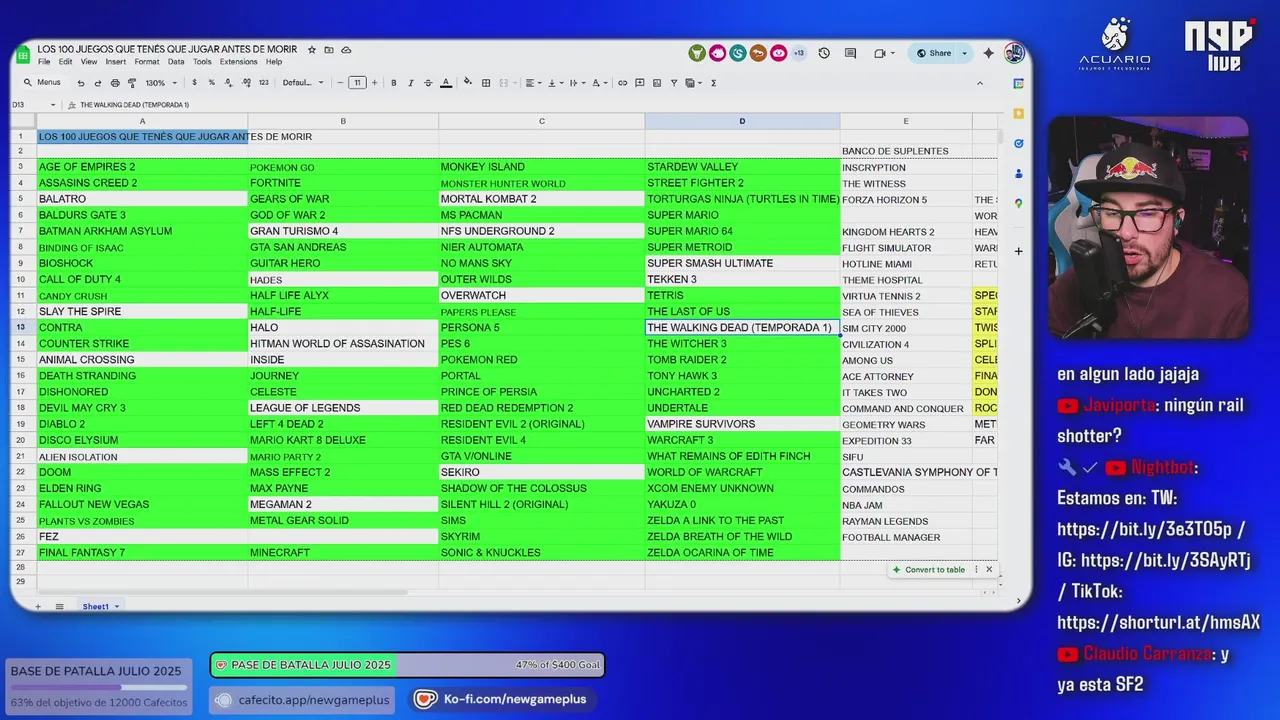1280x720 pixels.
Task: Open the meeting camera dropdown
Action: (x=885, y=53)
